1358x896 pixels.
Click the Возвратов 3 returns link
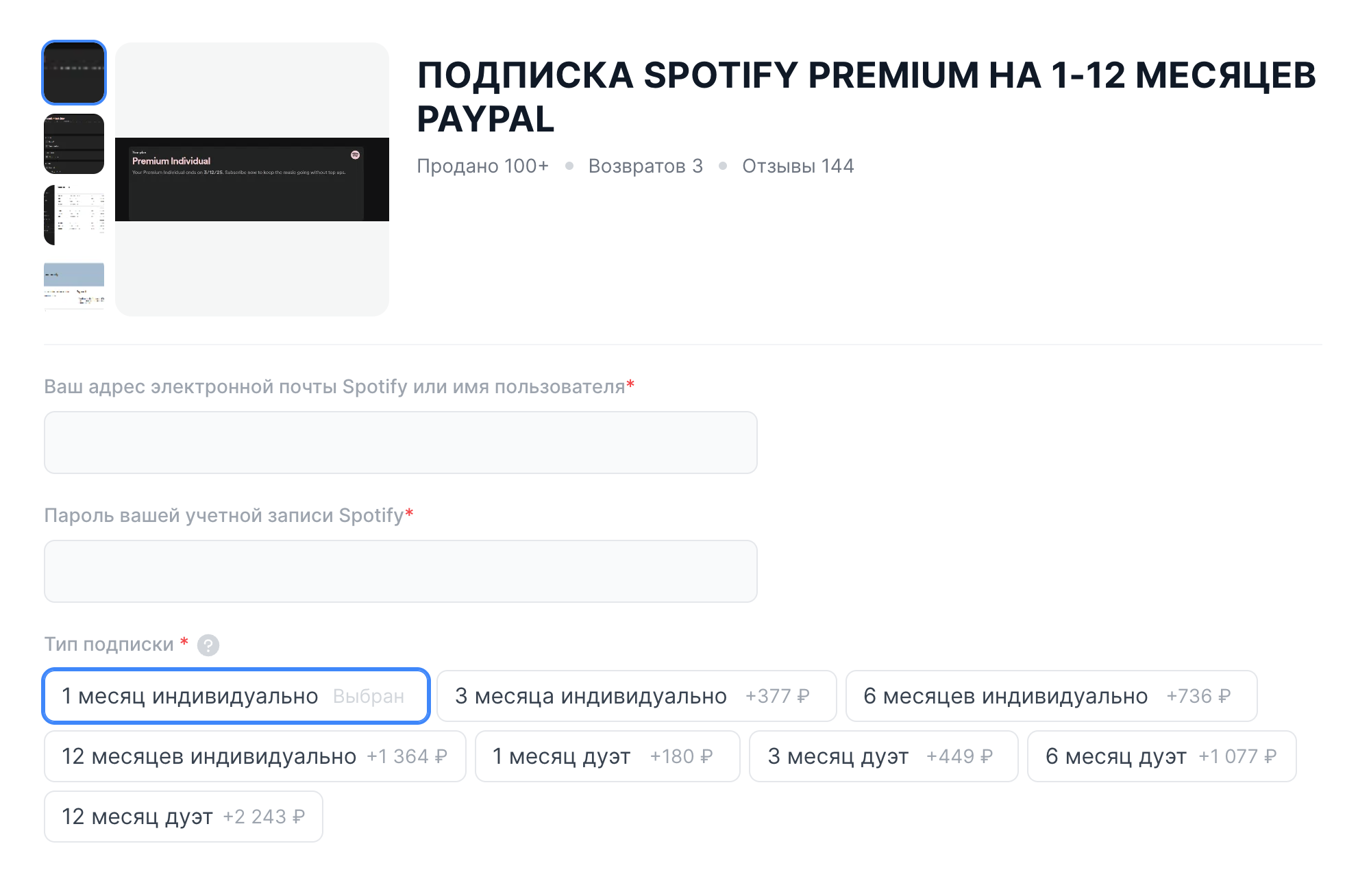[645, 165]
